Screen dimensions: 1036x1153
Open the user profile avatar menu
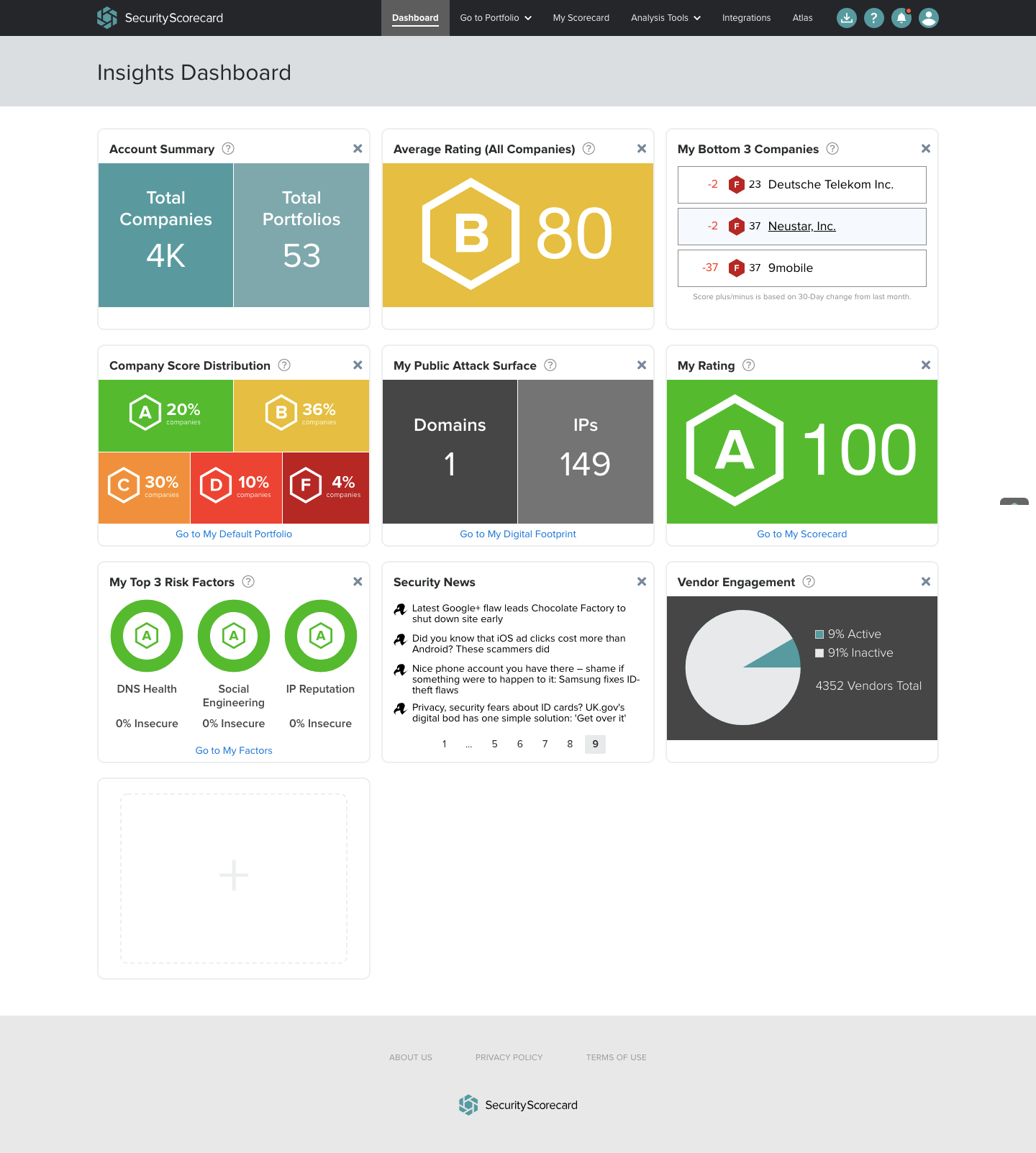[929, 18]
